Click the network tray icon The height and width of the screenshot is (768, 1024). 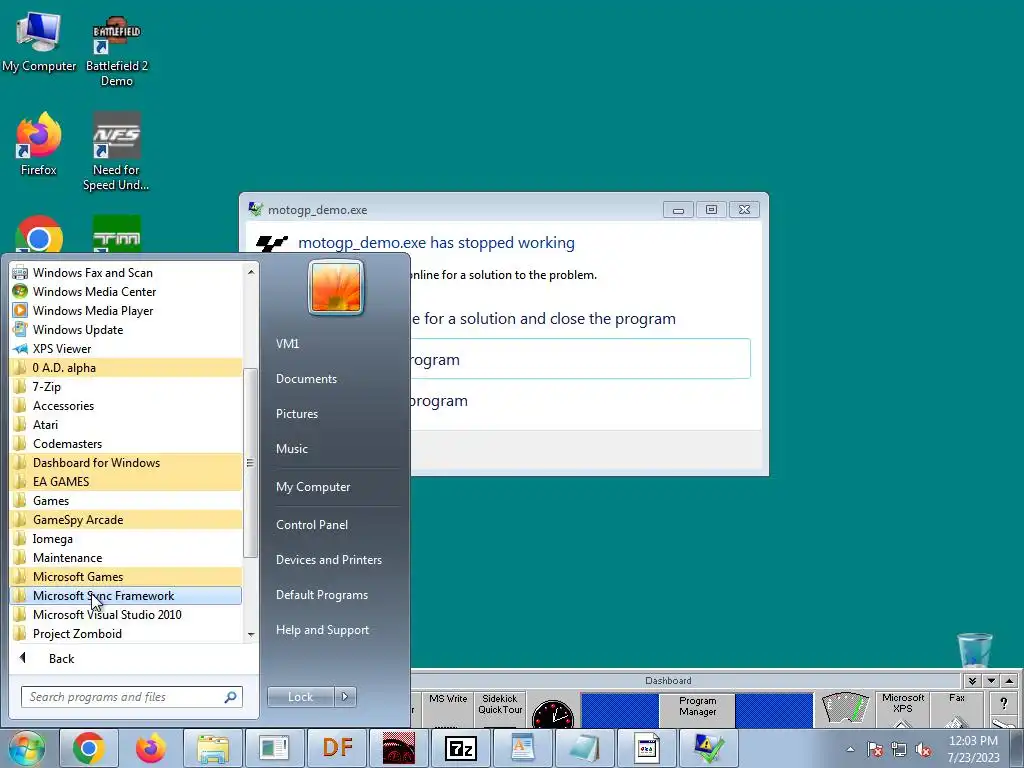pos(899,750)
